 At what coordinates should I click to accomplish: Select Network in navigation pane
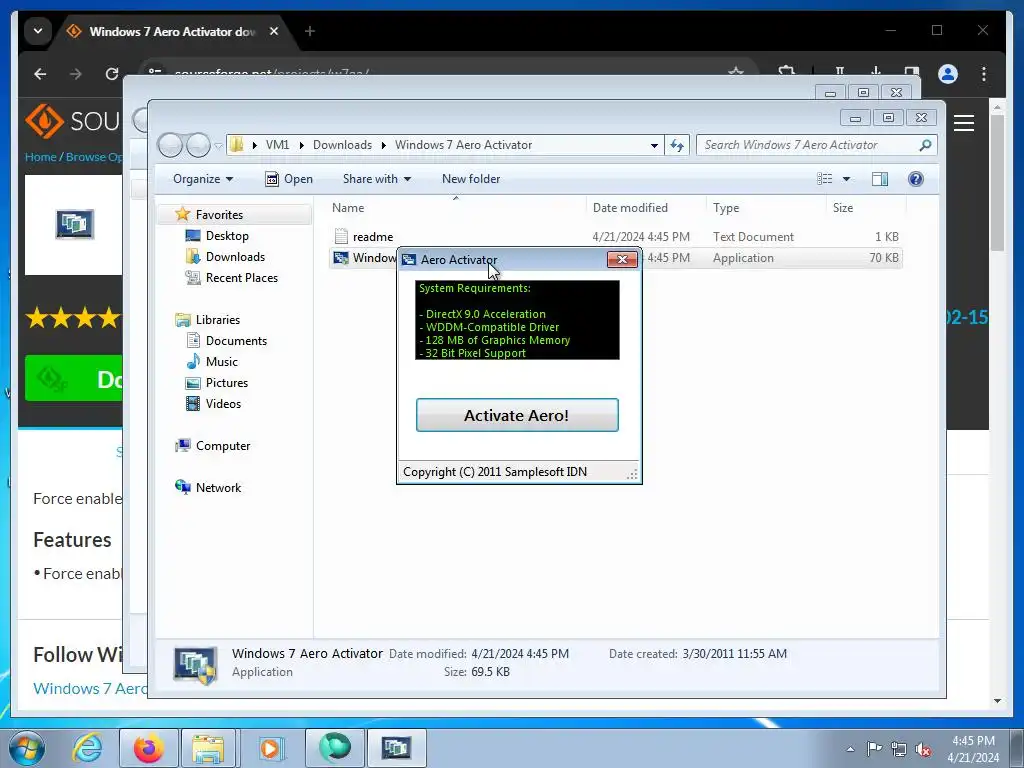pos(218,488)
